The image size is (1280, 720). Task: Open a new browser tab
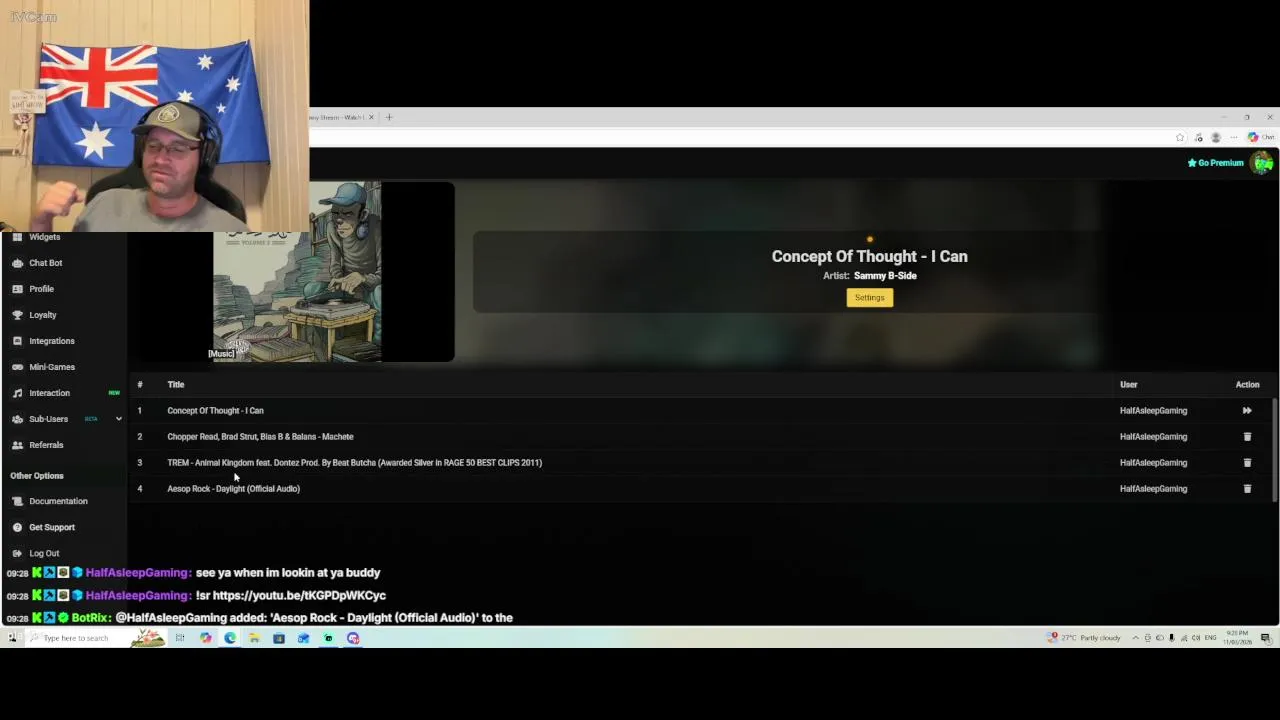pyautogui.click(x=390, y=117)
